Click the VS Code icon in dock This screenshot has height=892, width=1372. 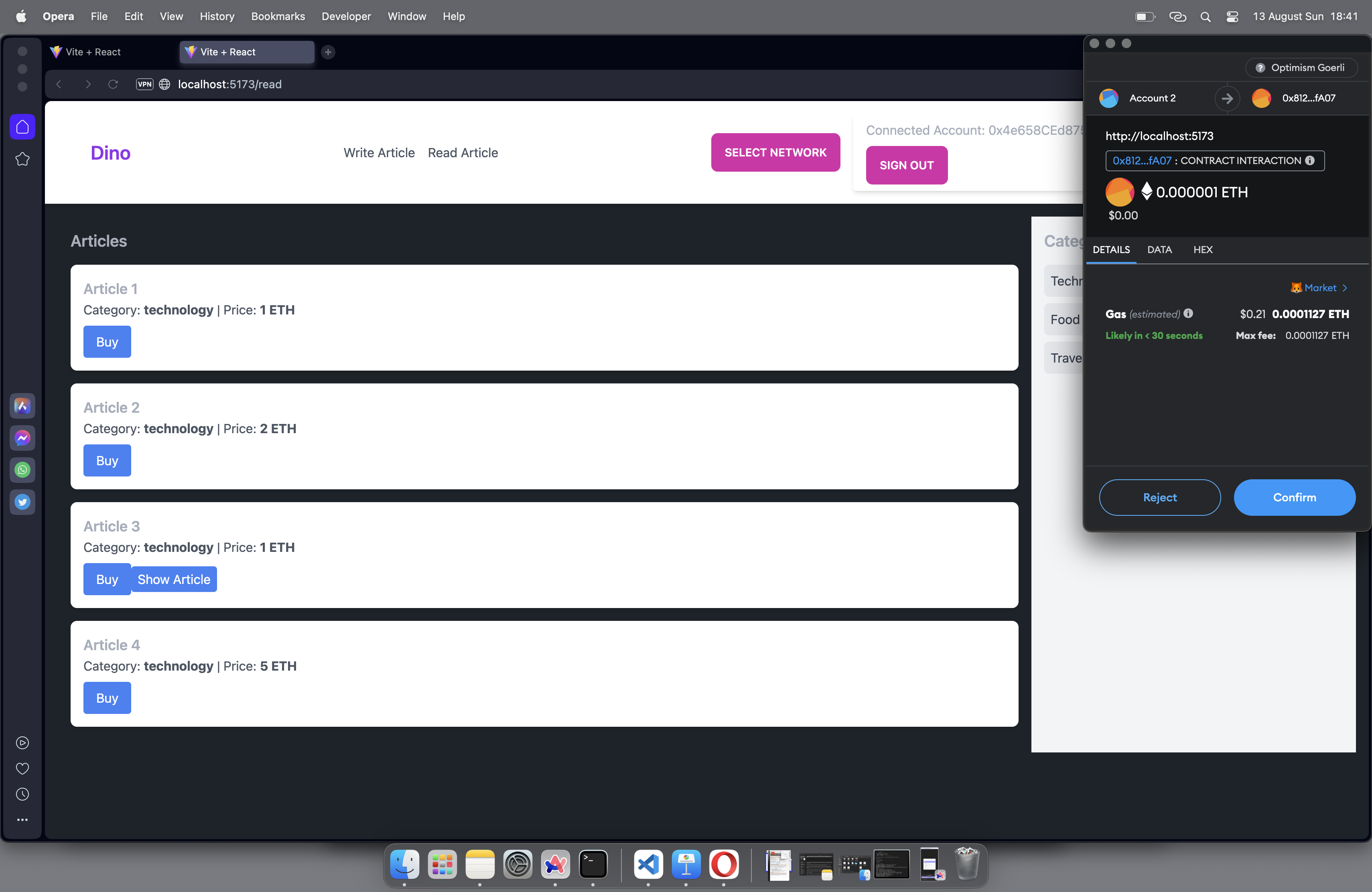coord(647,864)
